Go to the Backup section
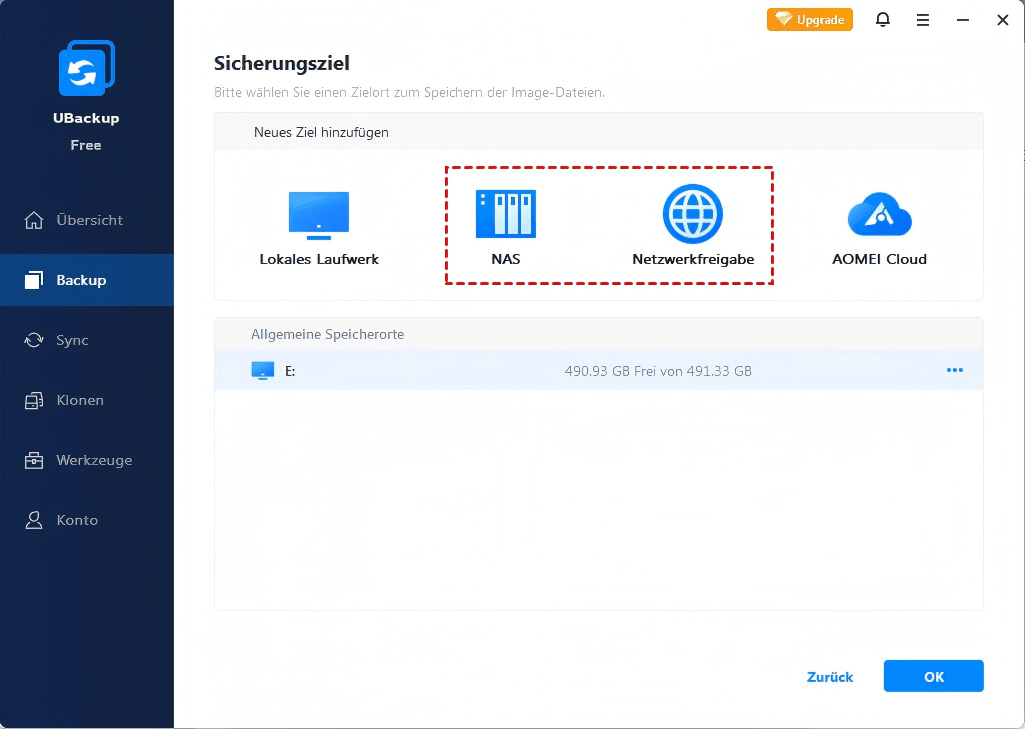 tap(81, 280)
